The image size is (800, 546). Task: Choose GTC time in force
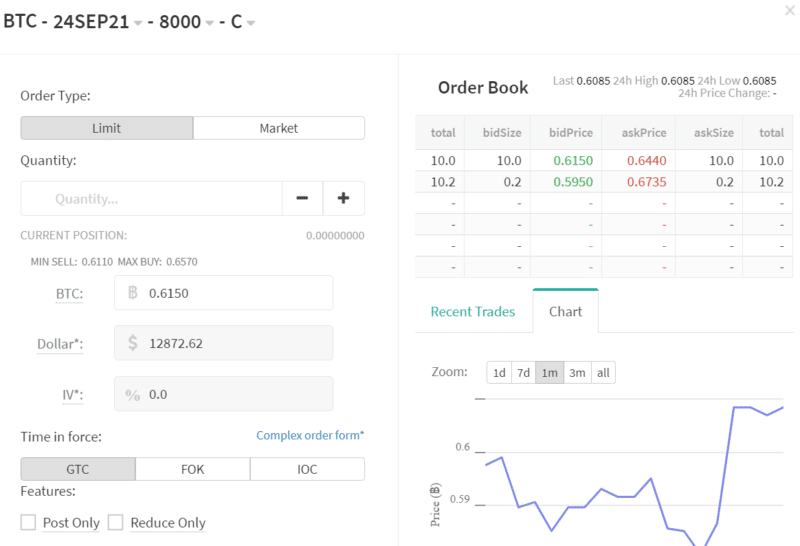click(78, 469)
